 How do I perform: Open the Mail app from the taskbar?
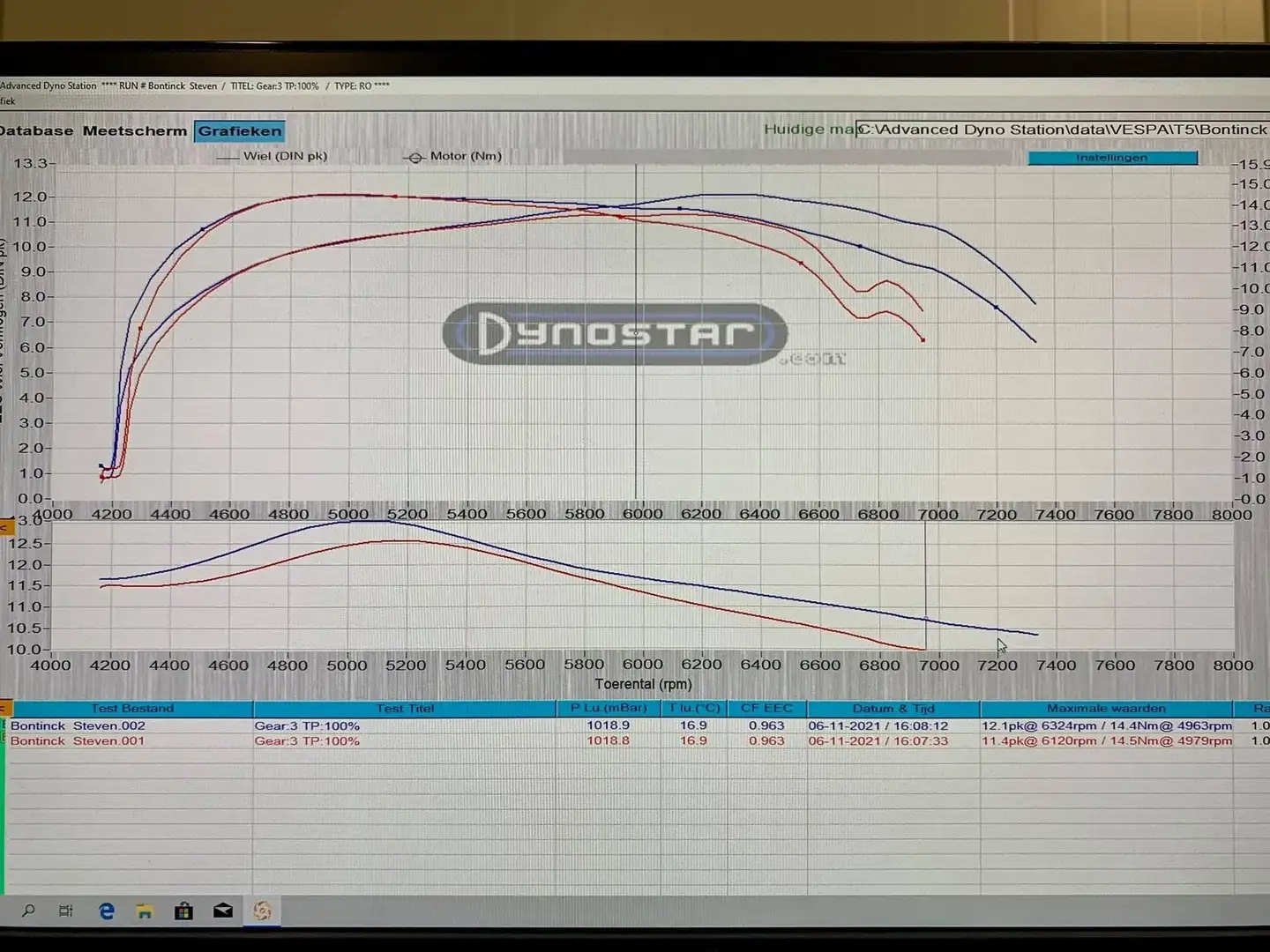point(223,911)
